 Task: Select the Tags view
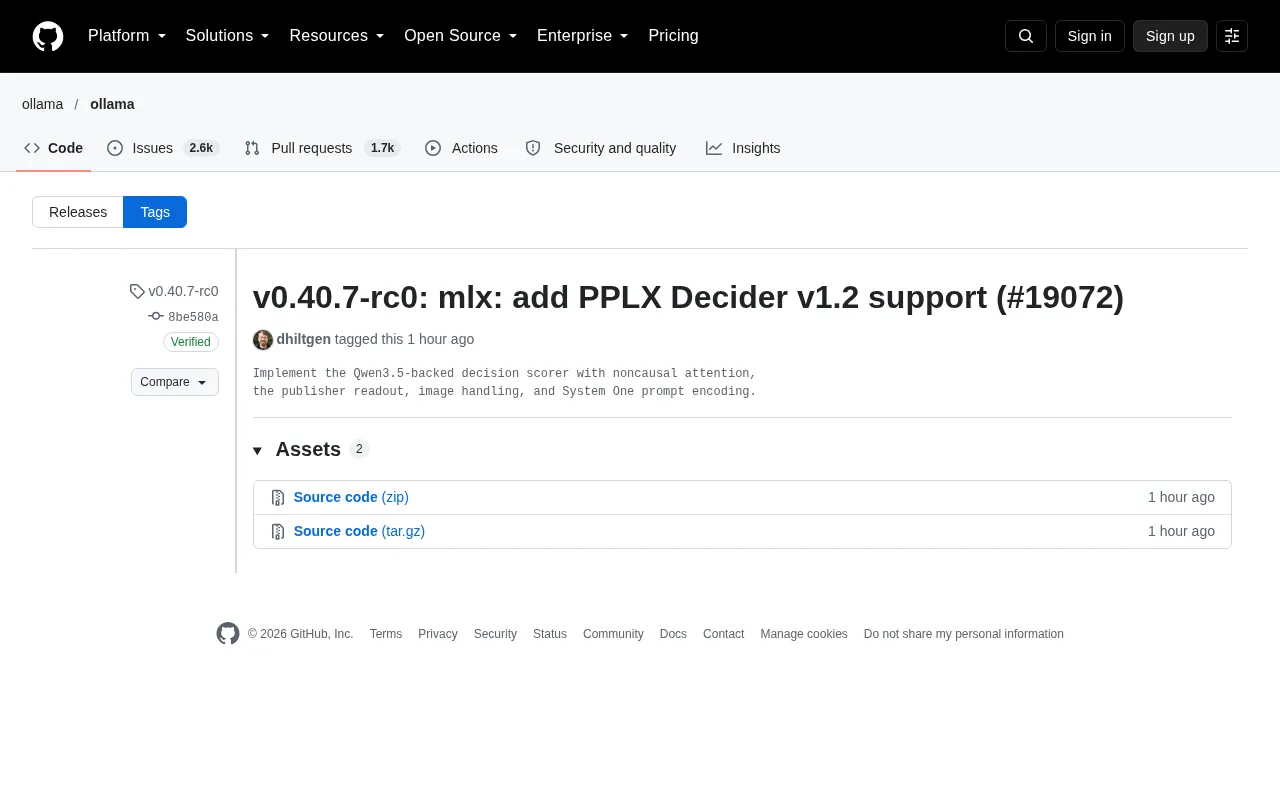pyautogui.click(x=155, y=212)
